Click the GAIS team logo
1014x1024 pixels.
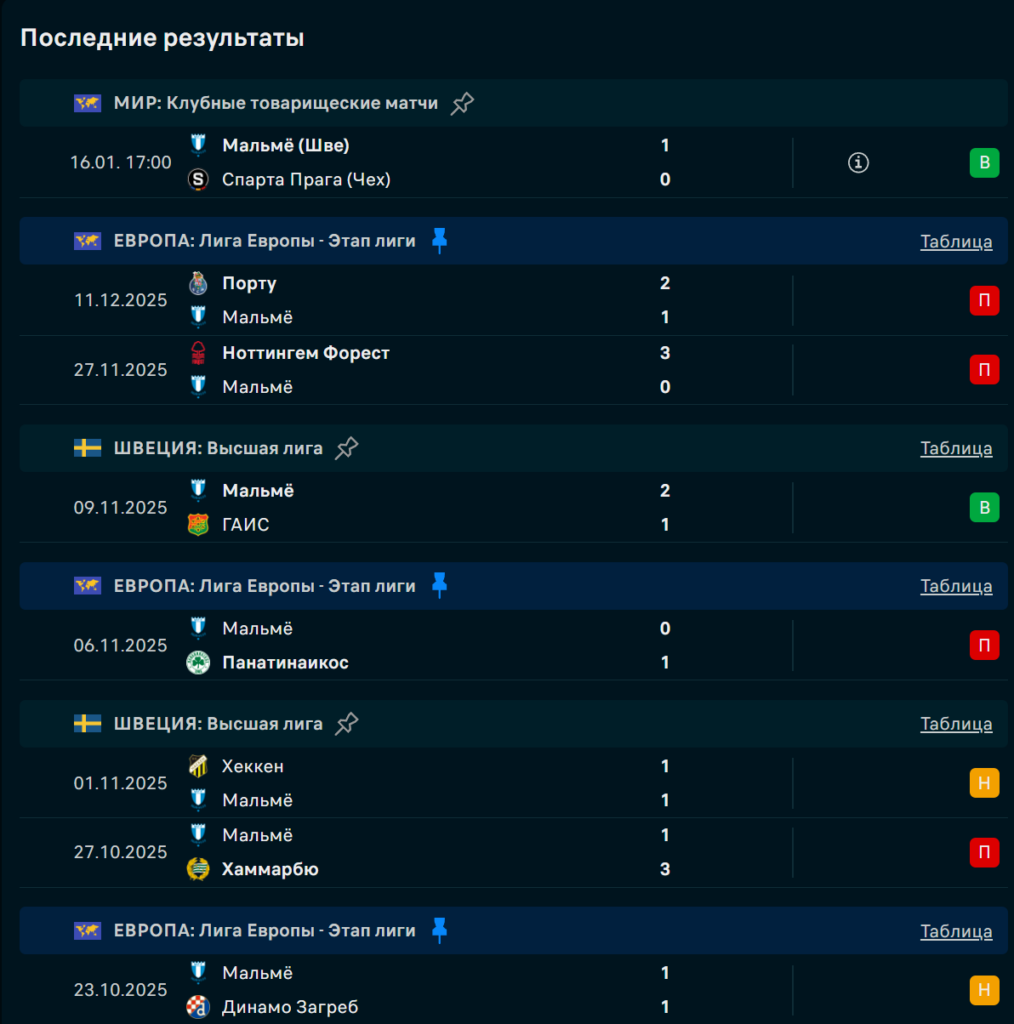[198, 525]
